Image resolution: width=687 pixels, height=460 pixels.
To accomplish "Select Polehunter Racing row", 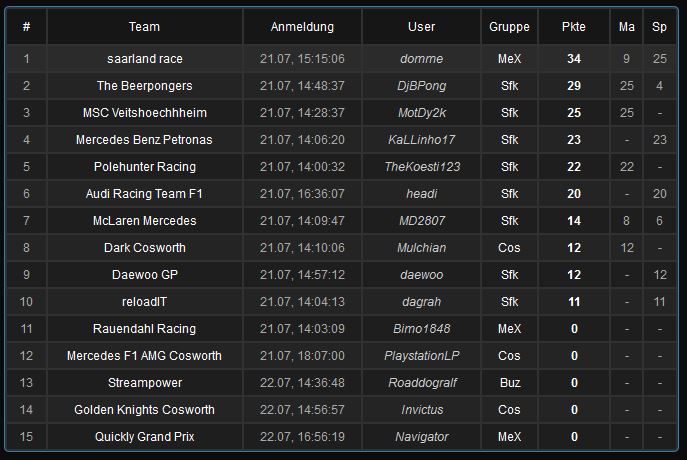I will pos(342,167).
